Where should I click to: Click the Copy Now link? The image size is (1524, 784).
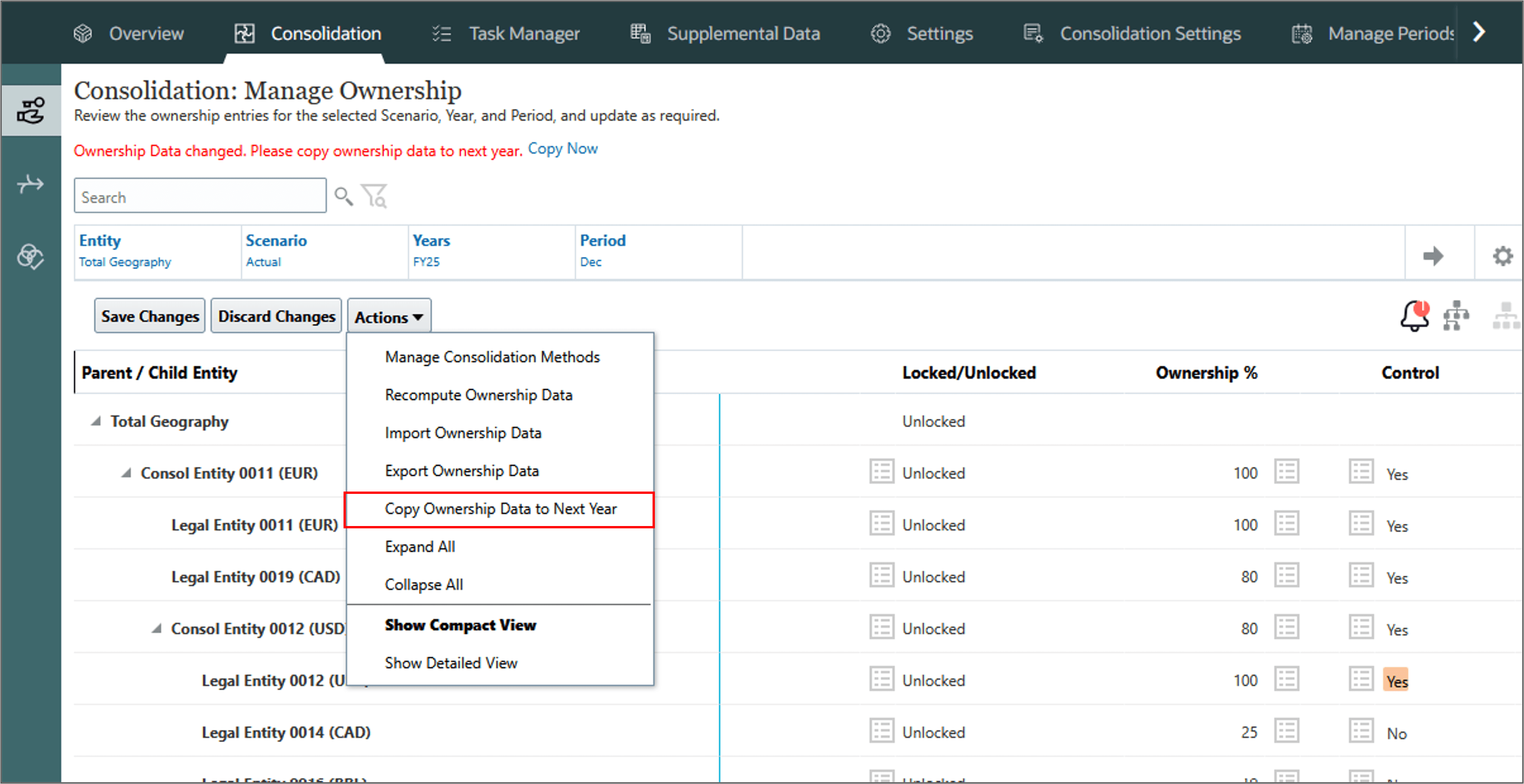coord(562,149)
